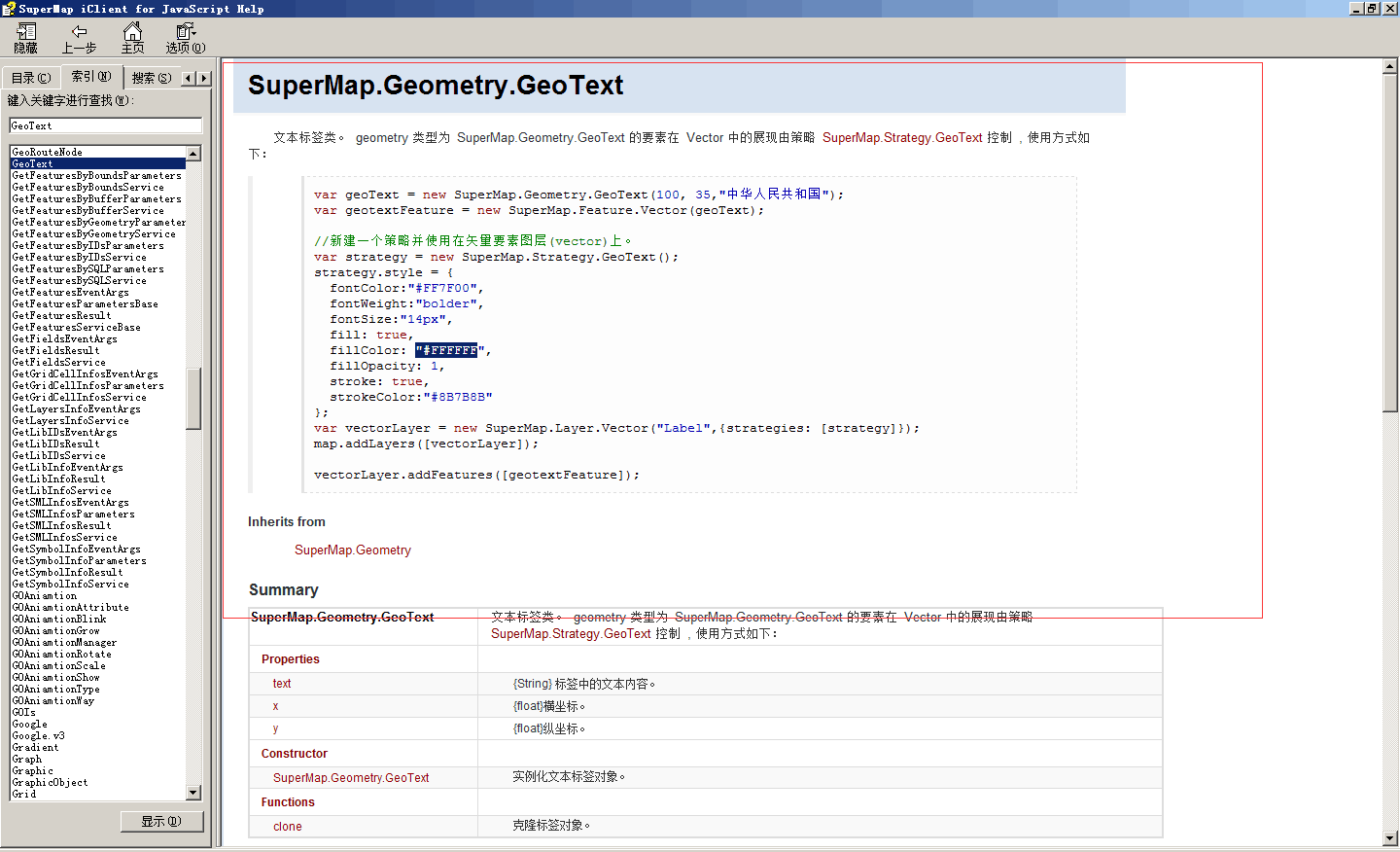
Task: Select GetGridCellInfosService in the index
Action: 79,397
